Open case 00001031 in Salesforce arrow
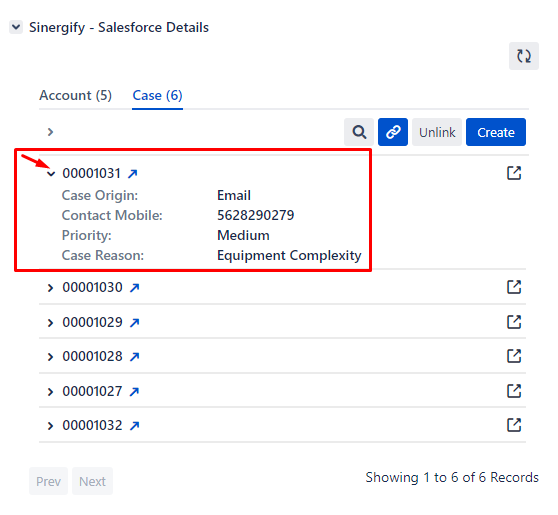 (133, 174)
